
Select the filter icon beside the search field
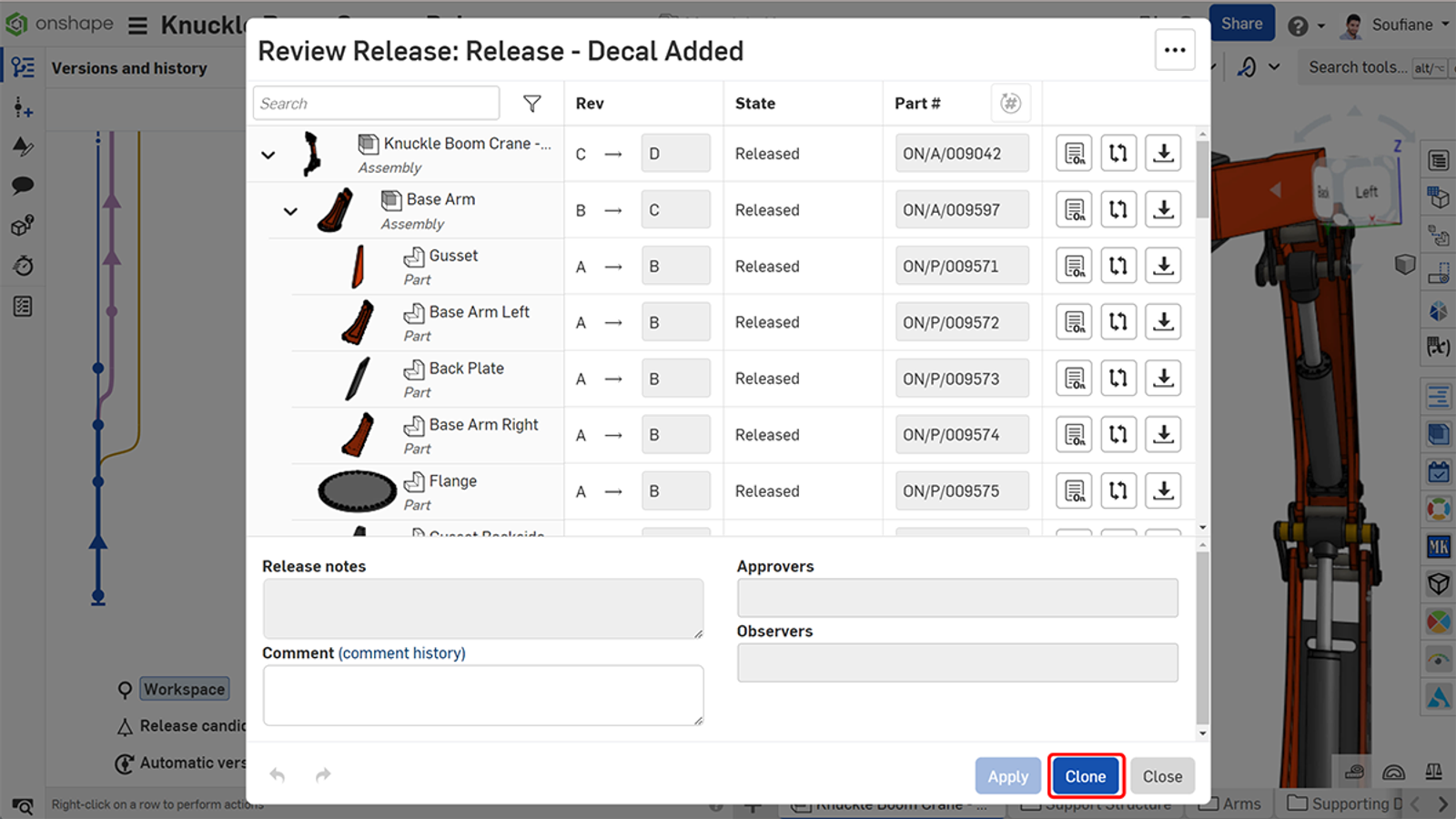(x=533, y=103)
